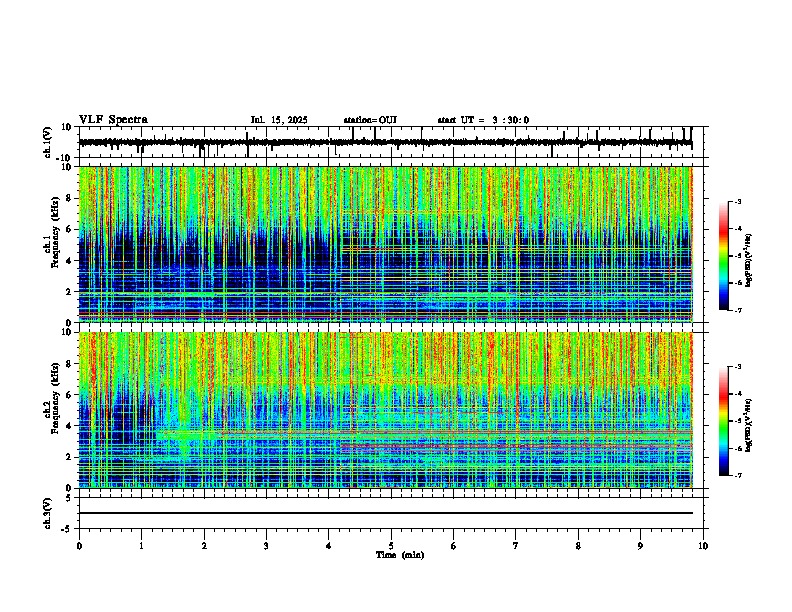The image size is (792, 612).
Task: Click the "VLF Spectra" title text
Action: [113, 120]
